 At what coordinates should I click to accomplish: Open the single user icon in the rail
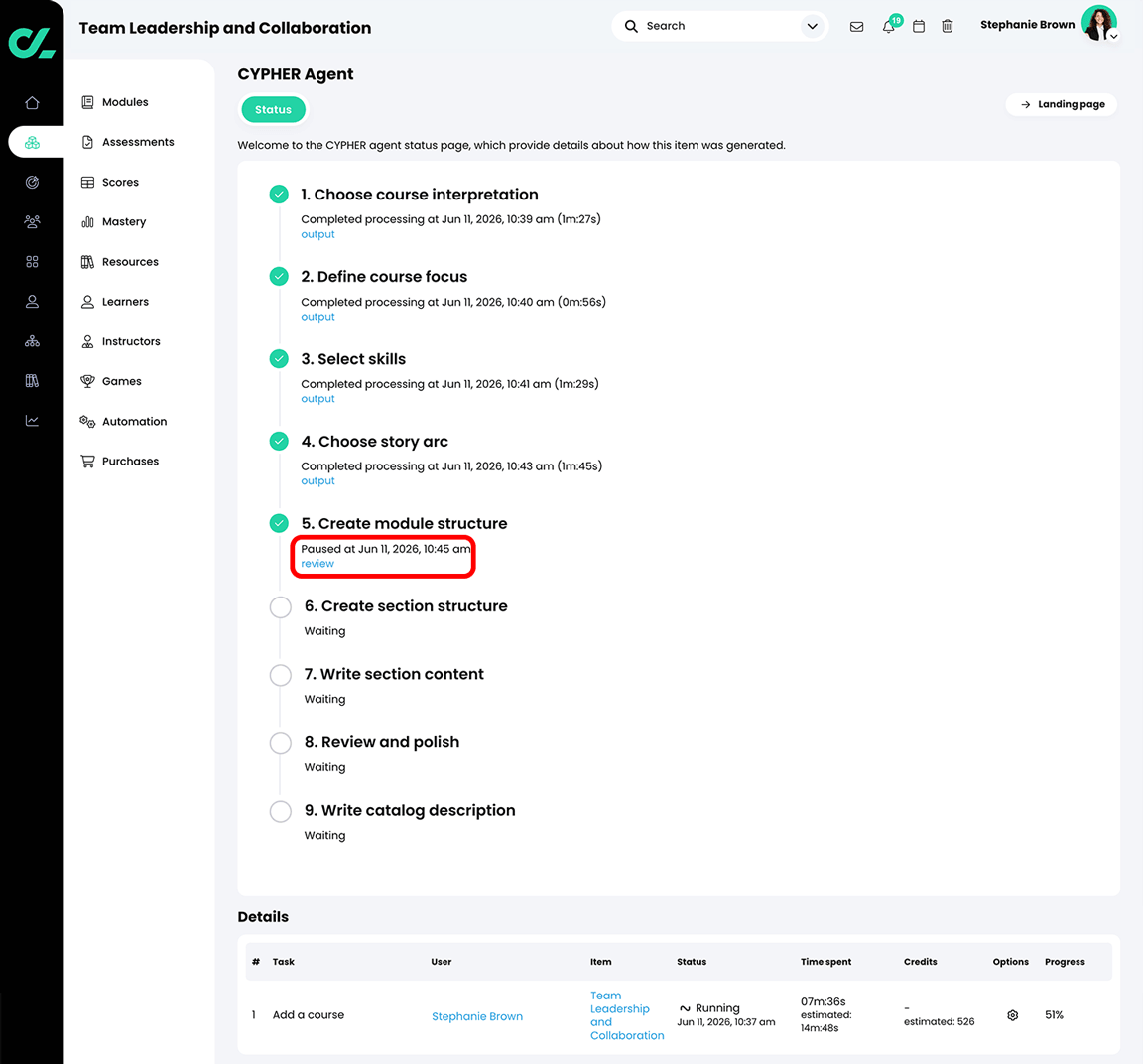[32, 301]
